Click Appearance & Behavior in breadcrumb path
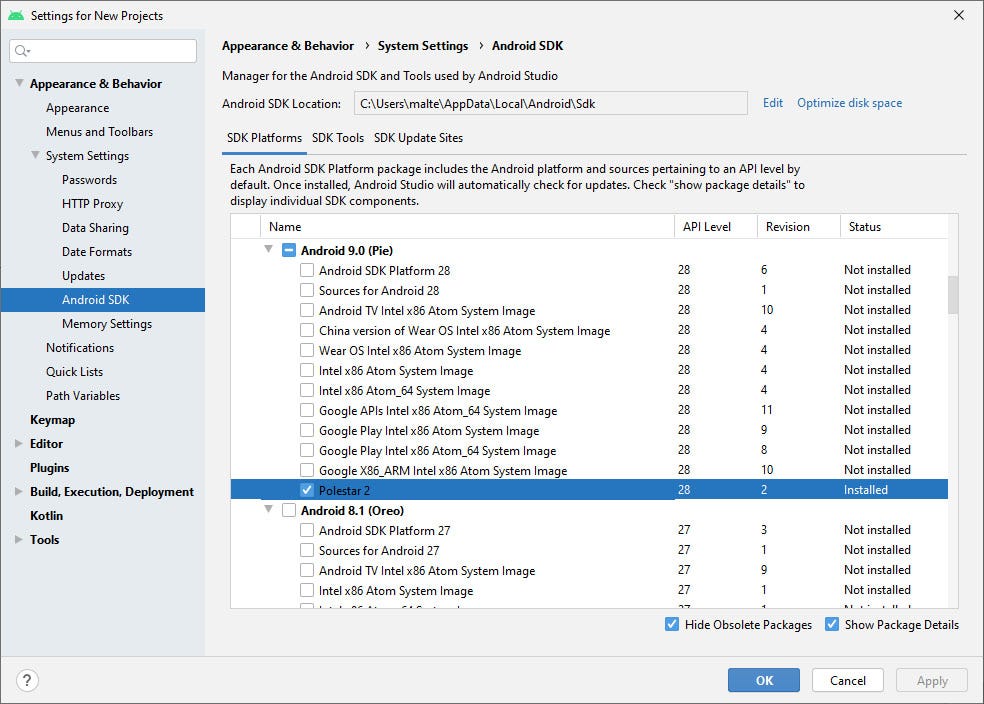The width and height of the screenshot is (984, 704). click(288, 46)
